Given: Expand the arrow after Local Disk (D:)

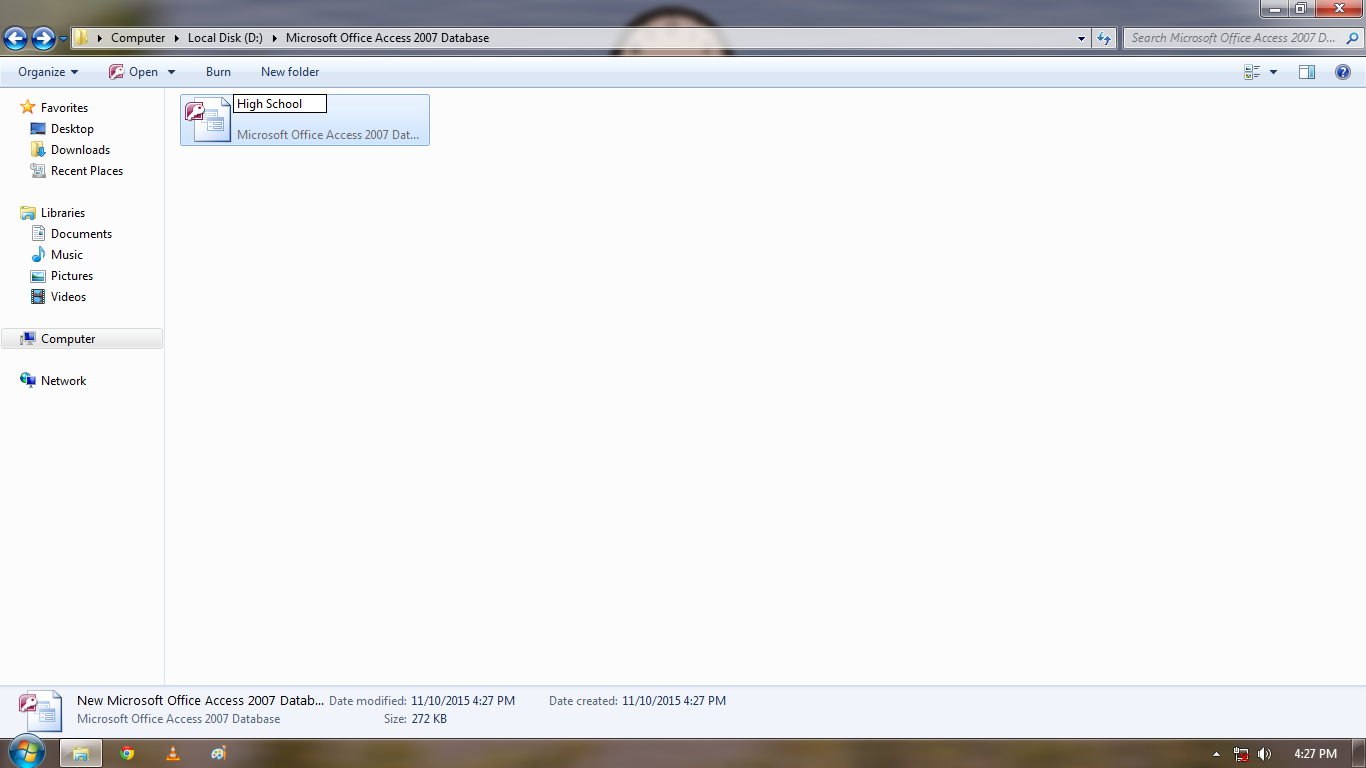Looking at the screenshot, I should [274, 38].
